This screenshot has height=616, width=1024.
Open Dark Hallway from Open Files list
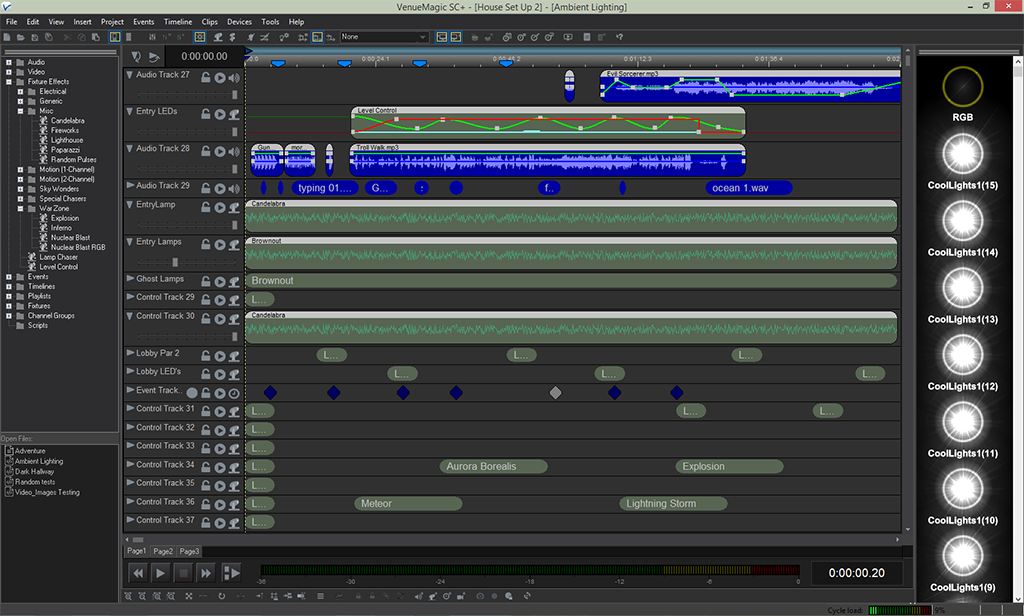pos(35,472)
